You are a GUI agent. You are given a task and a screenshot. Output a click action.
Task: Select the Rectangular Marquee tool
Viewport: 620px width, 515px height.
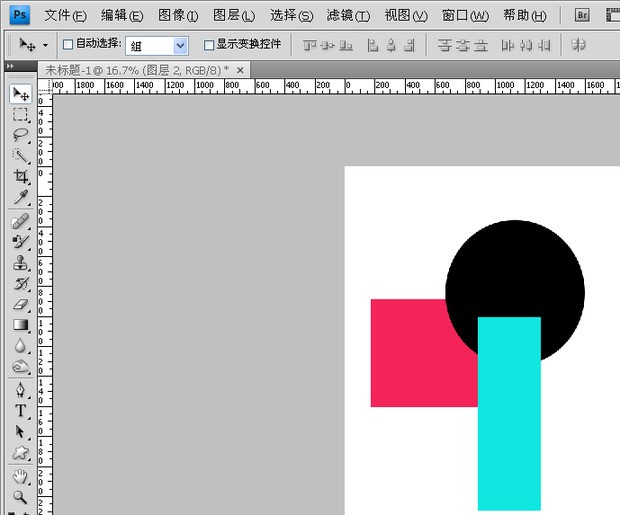pos(20,115)
